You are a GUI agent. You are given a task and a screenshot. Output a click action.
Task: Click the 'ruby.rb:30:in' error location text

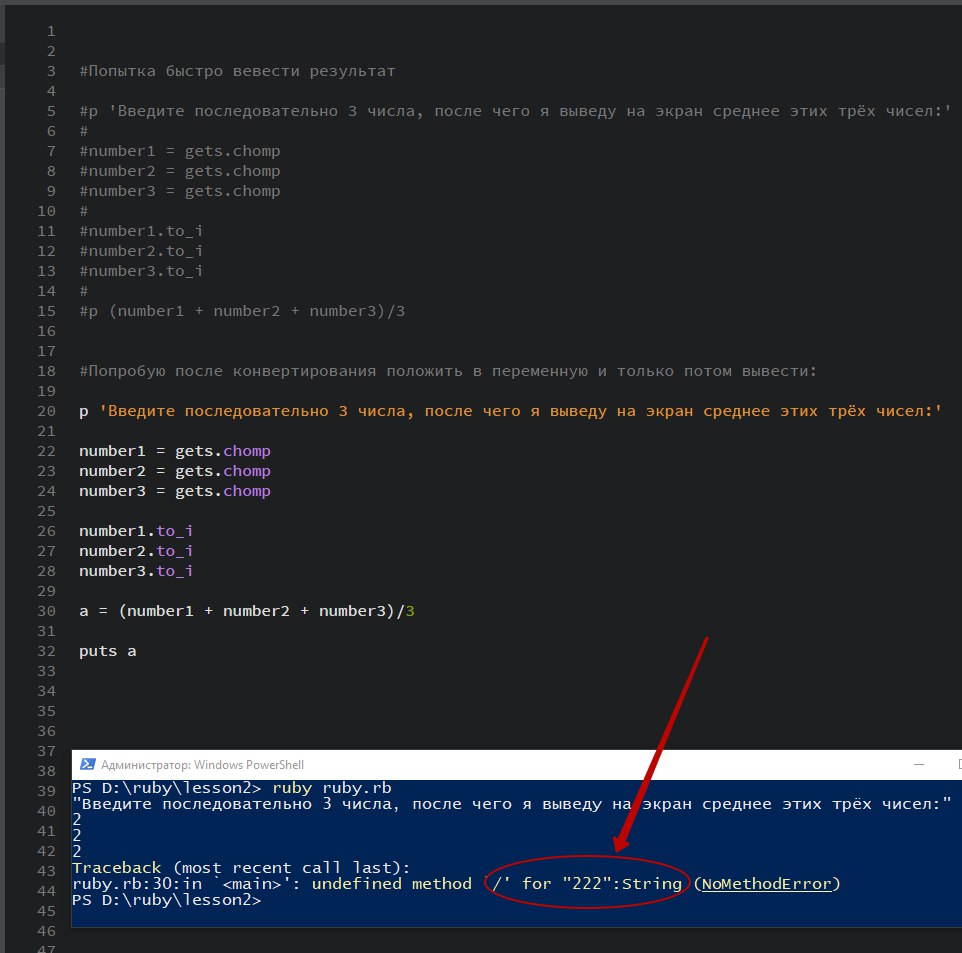pyautogui.click(x=137, y=884)
